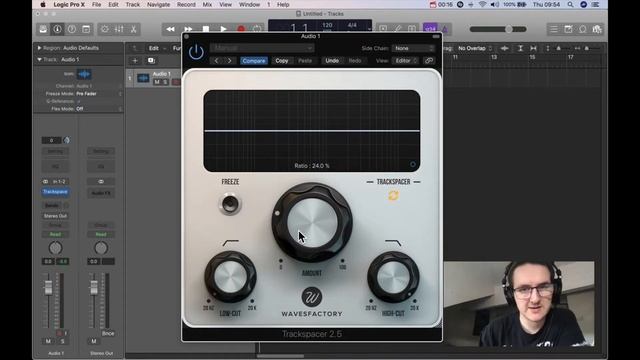Solo Audio 1 in track header
This screenshot has width=640, height=360.
(165, 82)
